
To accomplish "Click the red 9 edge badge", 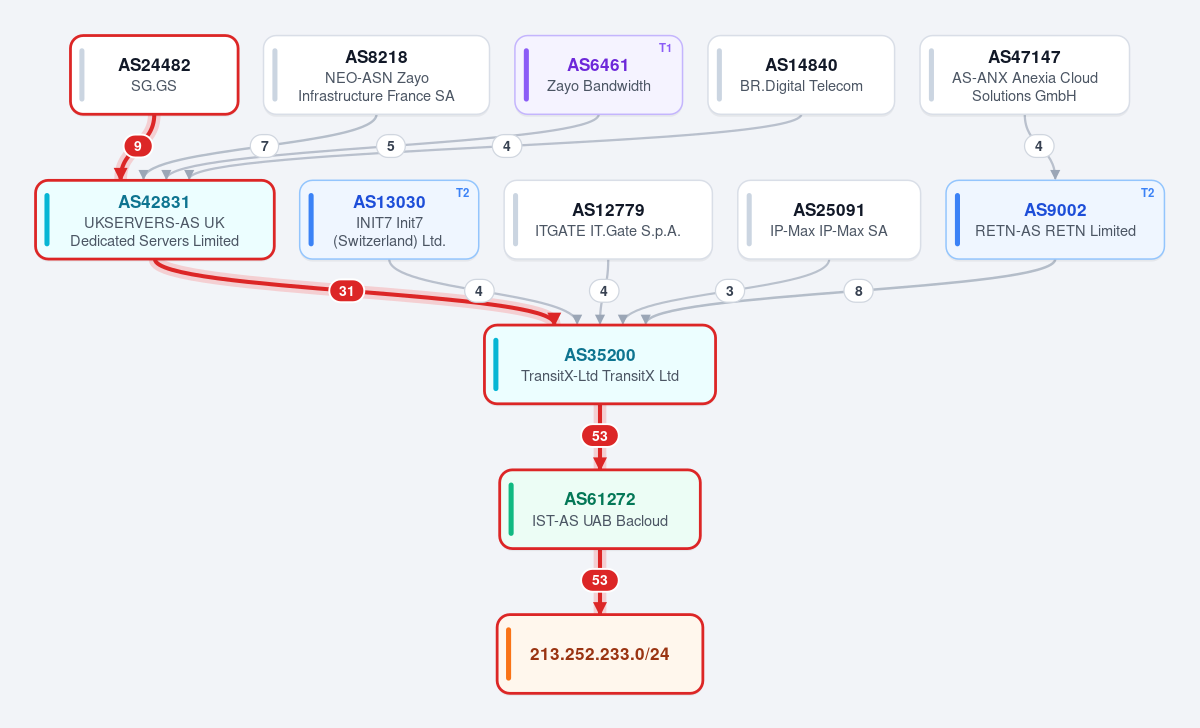I will pyautogui.click(x=138, y=146).
